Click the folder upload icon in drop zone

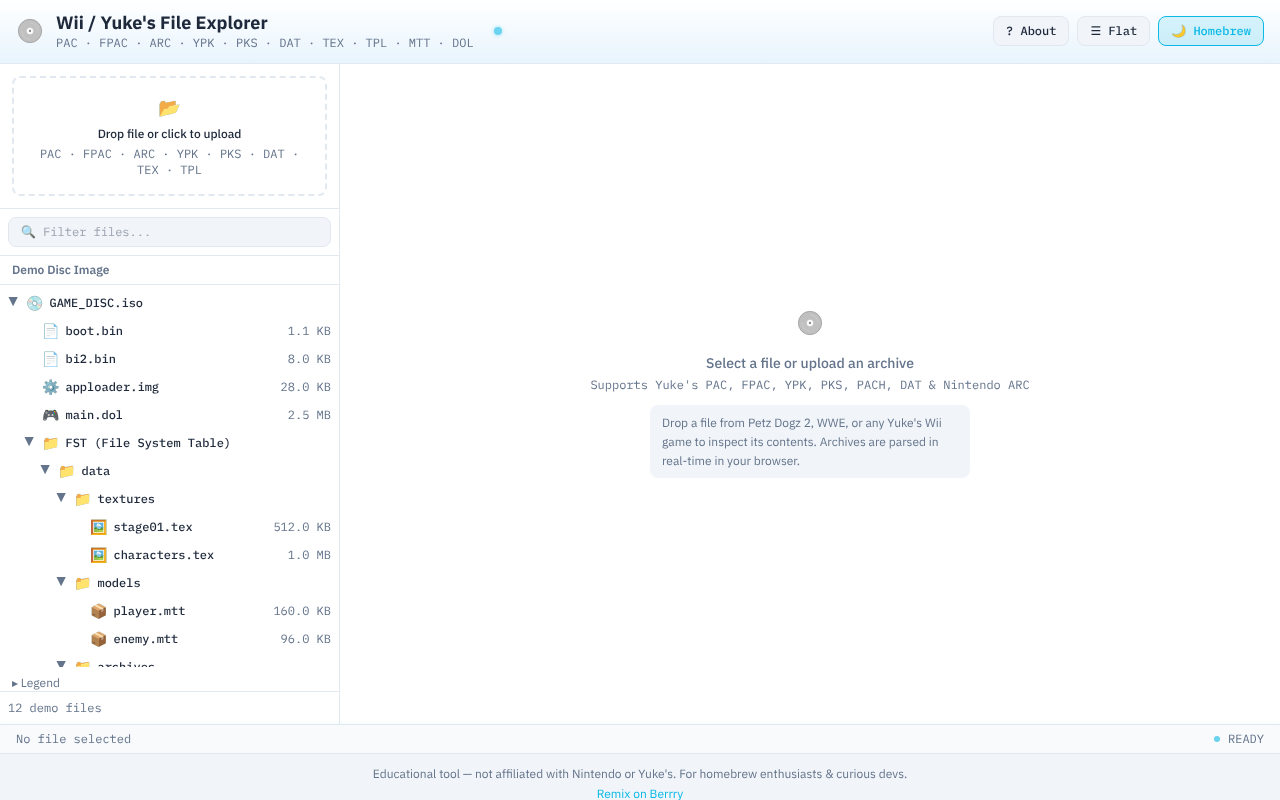coord(169,108)
